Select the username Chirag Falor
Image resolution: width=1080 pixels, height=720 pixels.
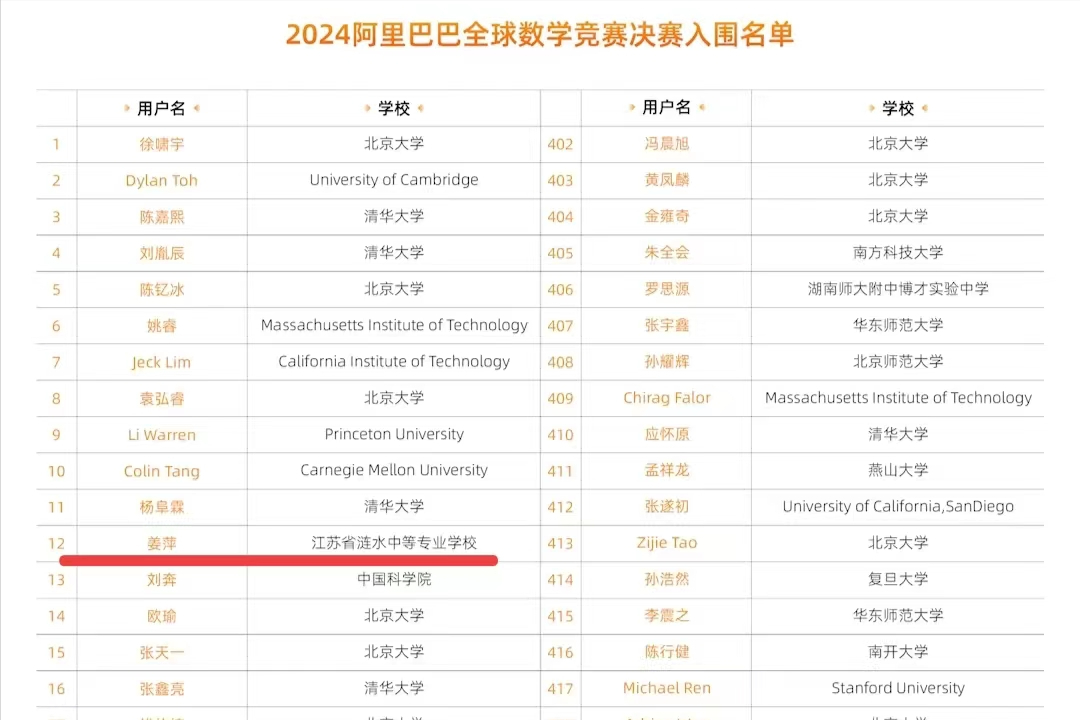tap(666, 398)
